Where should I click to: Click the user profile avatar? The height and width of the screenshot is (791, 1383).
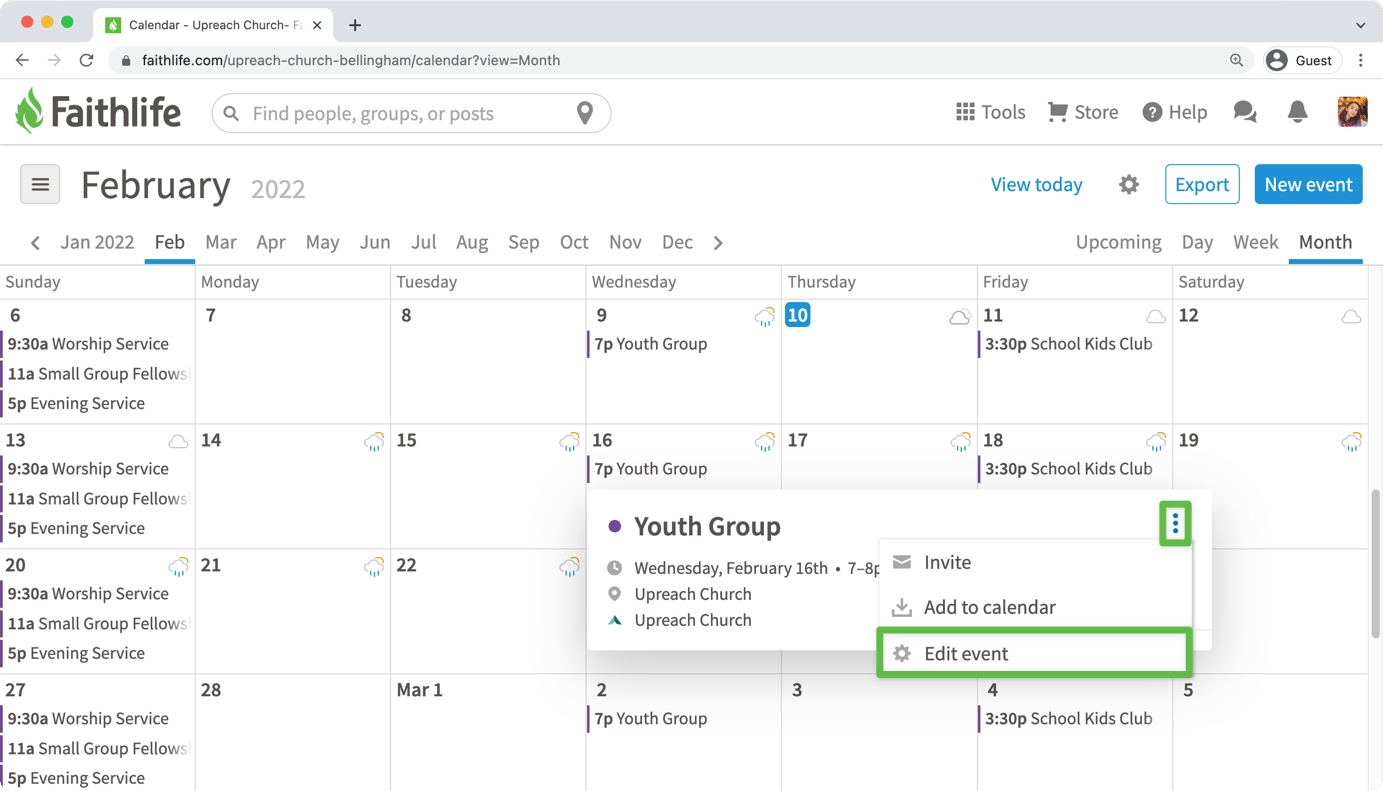pyautogui.click(x=1352, y=112)
